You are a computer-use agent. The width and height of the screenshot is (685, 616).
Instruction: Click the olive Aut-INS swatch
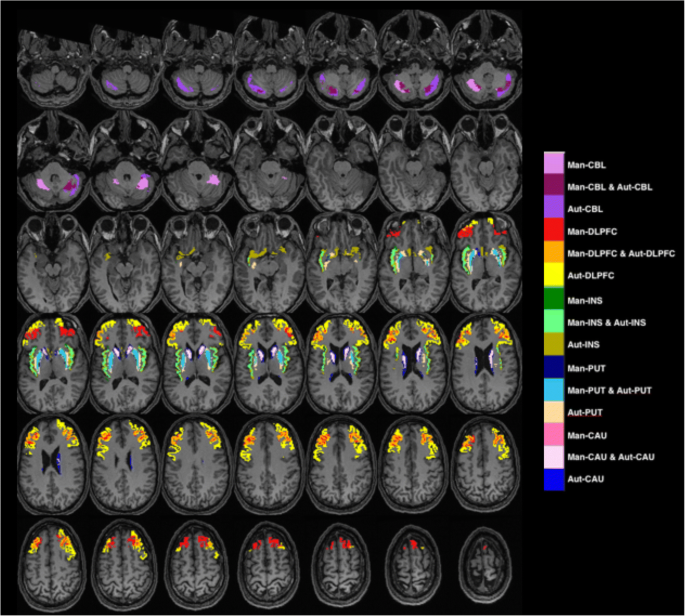point(554,344)
